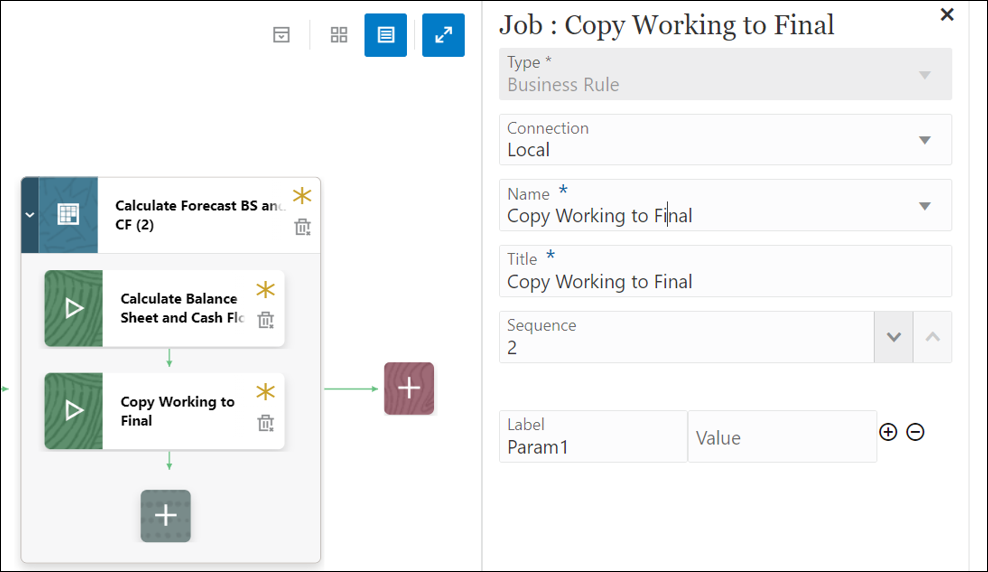
Task: Click asterisk on Calculate Balance Sheet job
Action: [x=265, y=290]
